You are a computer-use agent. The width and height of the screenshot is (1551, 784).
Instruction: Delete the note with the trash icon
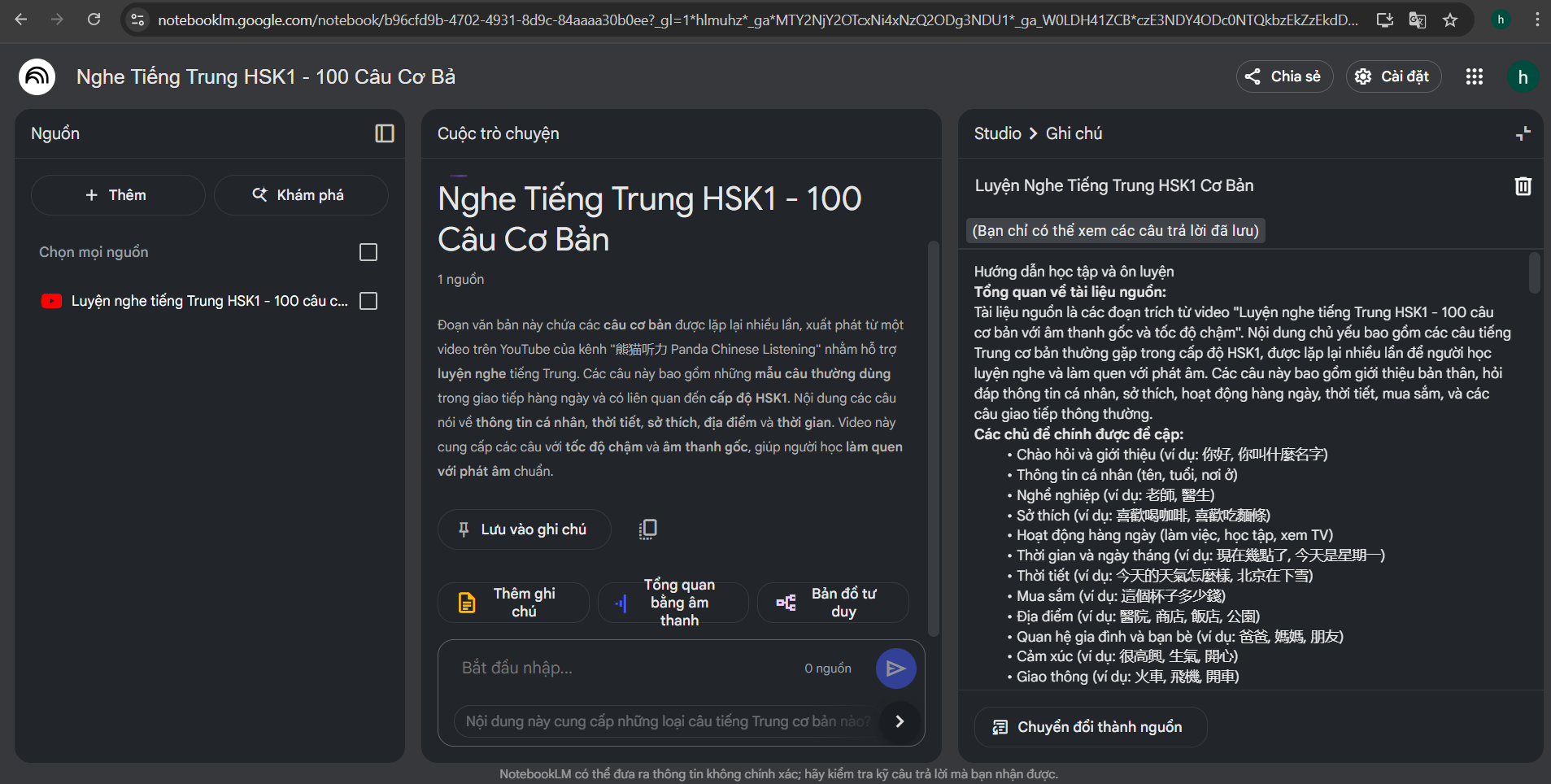coord(1523,186)
